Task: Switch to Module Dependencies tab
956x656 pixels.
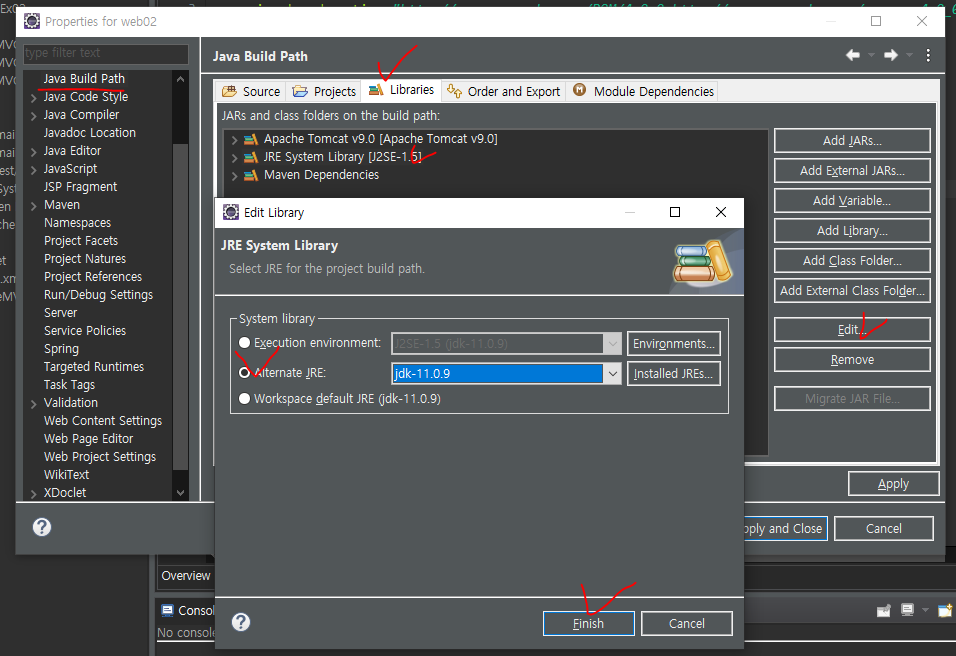Action: click(643, 91)
